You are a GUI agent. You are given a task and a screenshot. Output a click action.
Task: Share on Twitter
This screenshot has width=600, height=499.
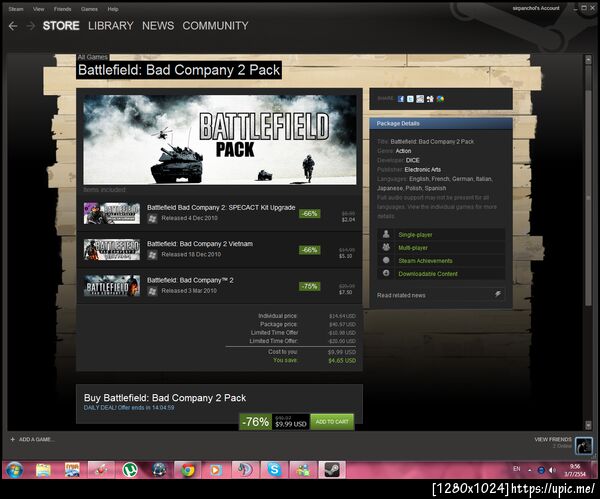(410, 99)
